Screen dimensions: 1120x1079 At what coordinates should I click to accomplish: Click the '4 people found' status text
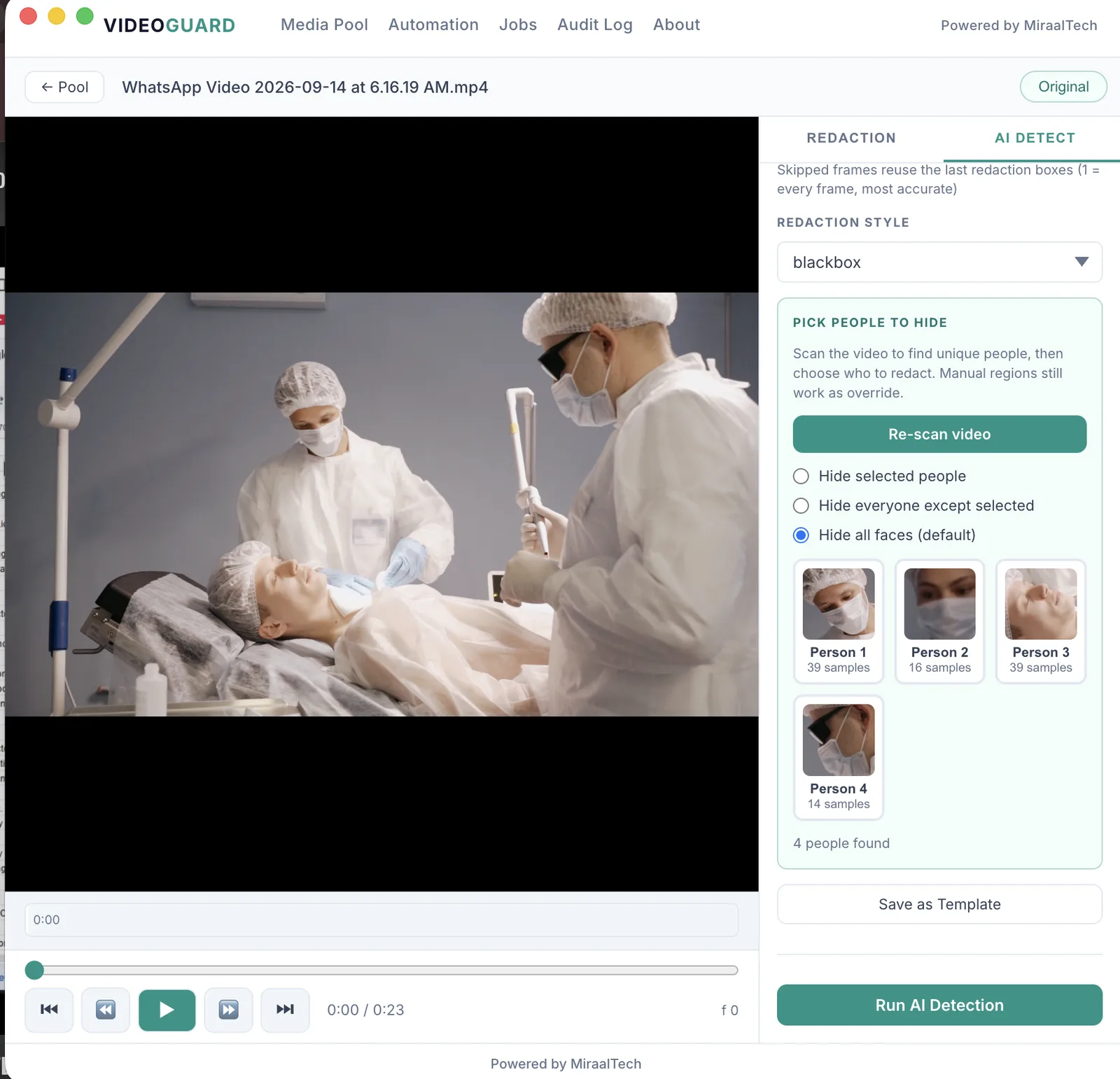[841, 843]
